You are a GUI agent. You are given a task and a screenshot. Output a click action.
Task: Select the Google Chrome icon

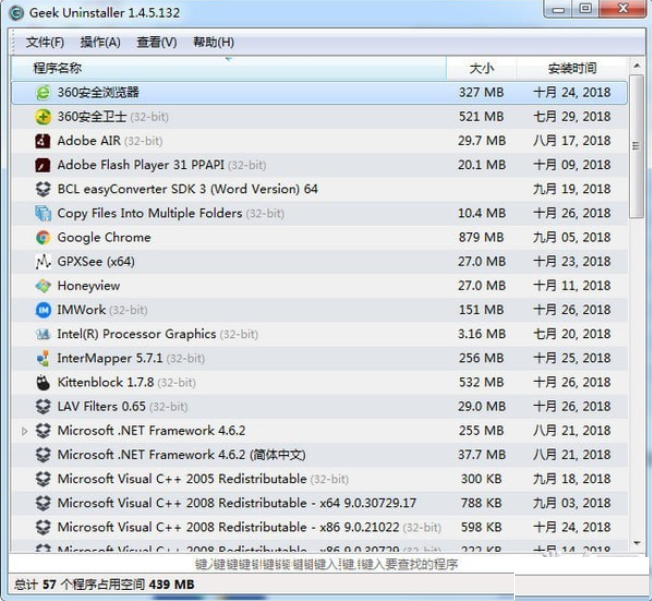pyautogui.click(x=43, y=238)
